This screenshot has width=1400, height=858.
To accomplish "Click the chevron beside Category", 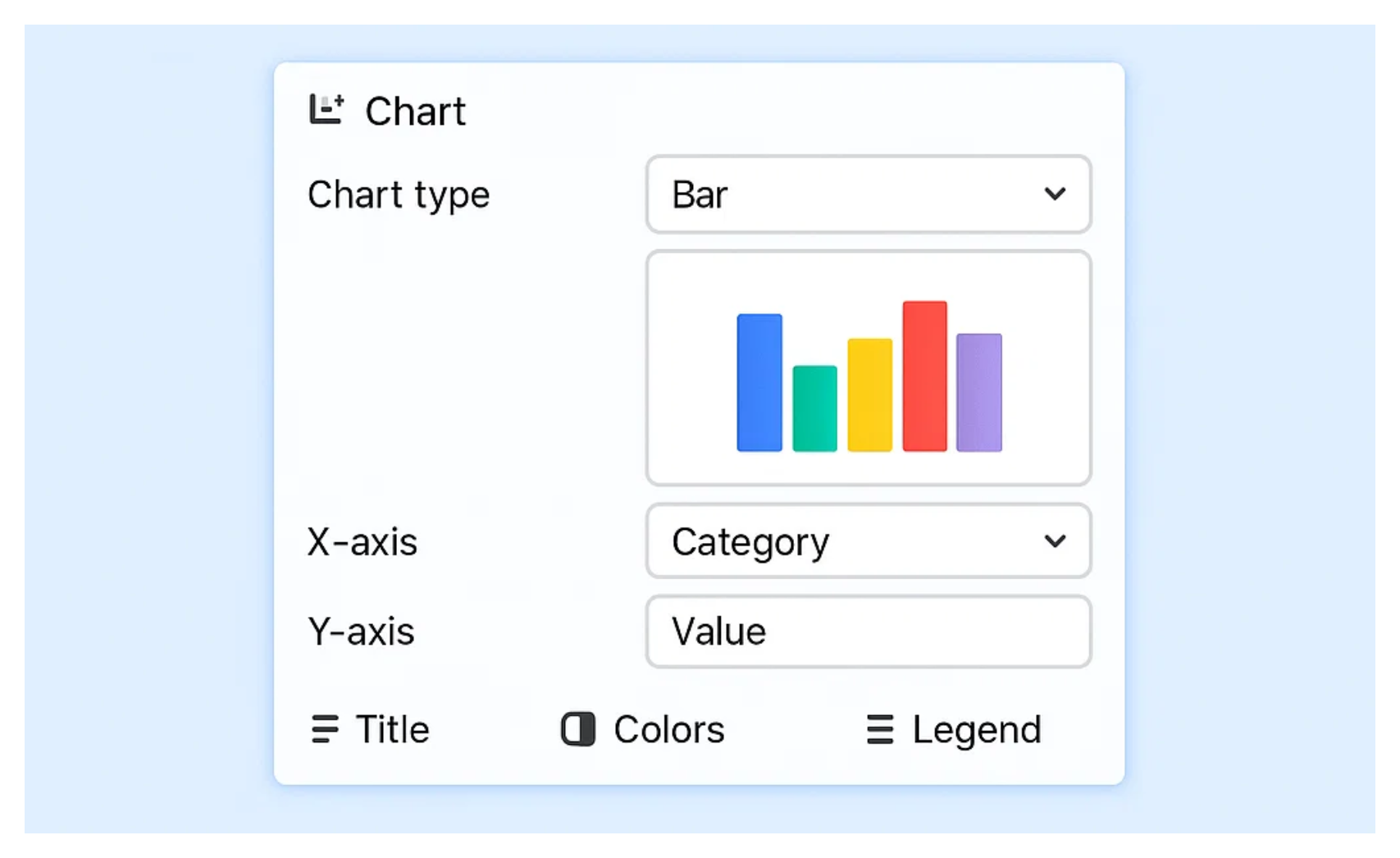I will tap(1056, 541).
